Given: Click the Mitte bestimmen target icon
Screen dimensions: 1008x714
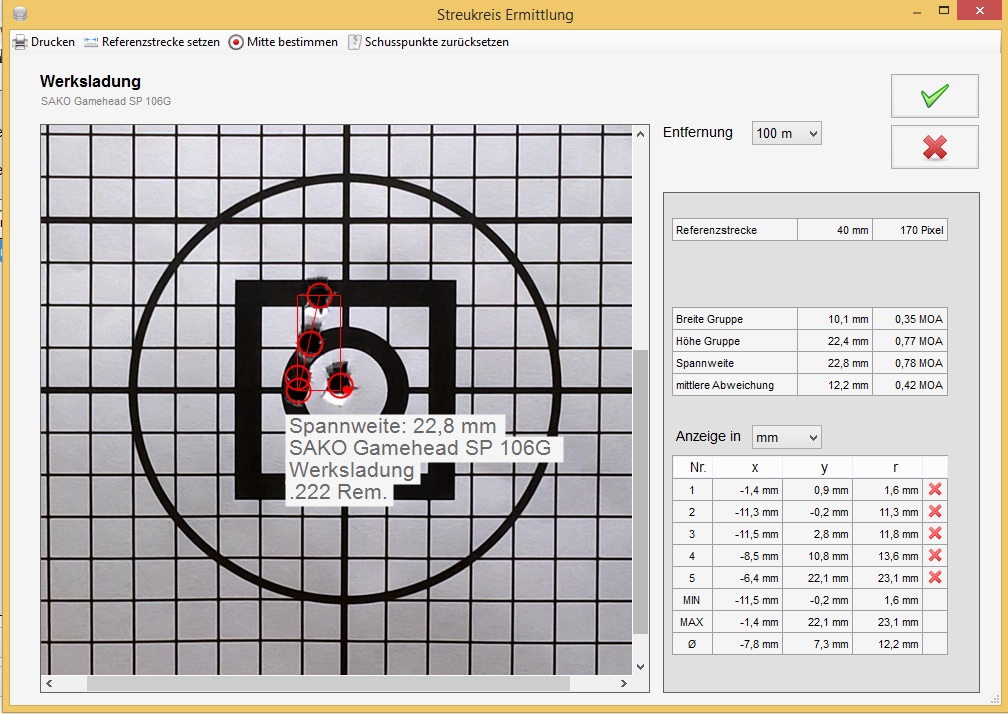Looking at the screenshot, I should click(236, 42).
